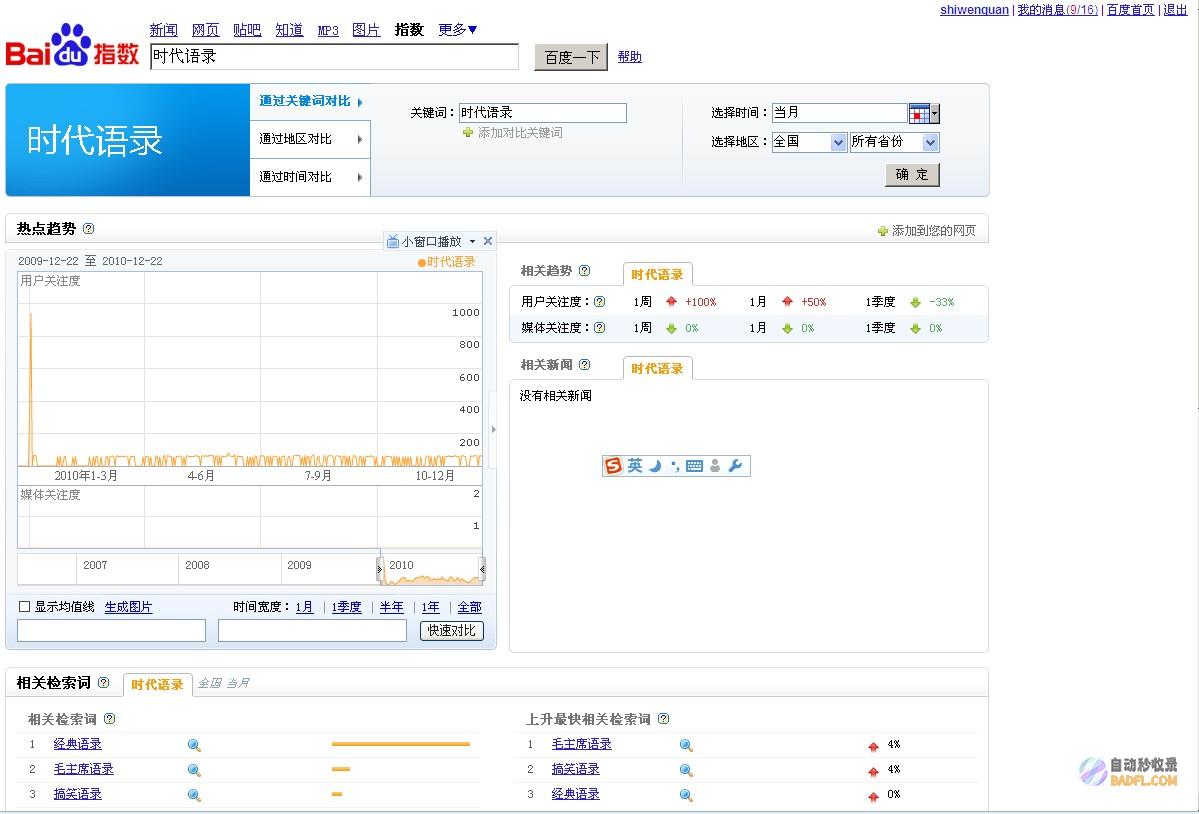Screen dimensions: 1199x814
Task: Expand 通过地区对比 option
Action: click(310, 139)
